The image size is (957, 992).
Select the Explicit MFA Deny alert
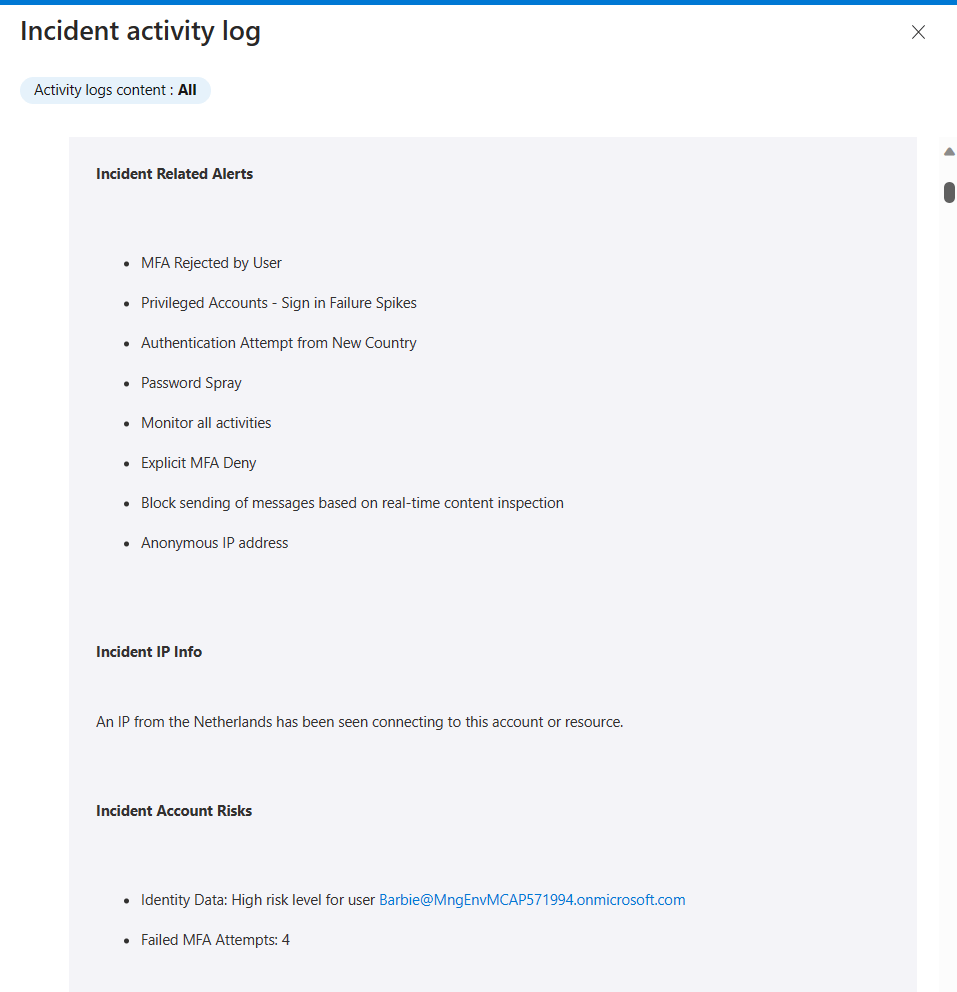tap(198, 463)
